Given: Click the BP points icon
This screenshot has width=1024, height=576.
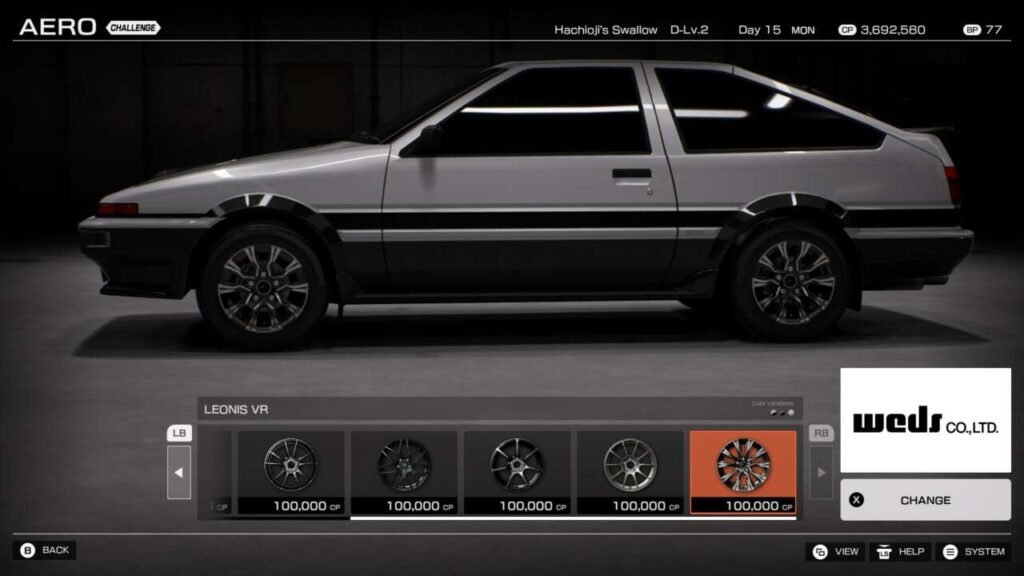Looking at the screenshot, I should [971, 30].
